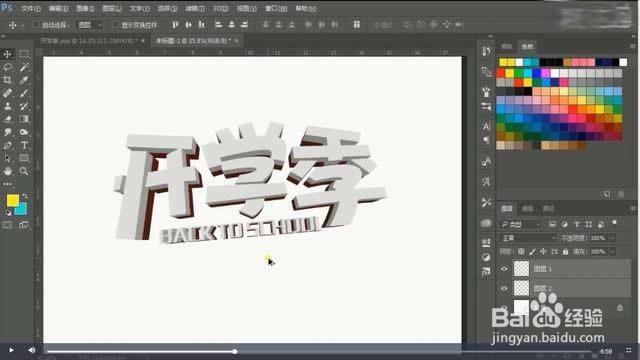Select the History Brush tool
The image size is (640, 360).
(x=24, y=106)
